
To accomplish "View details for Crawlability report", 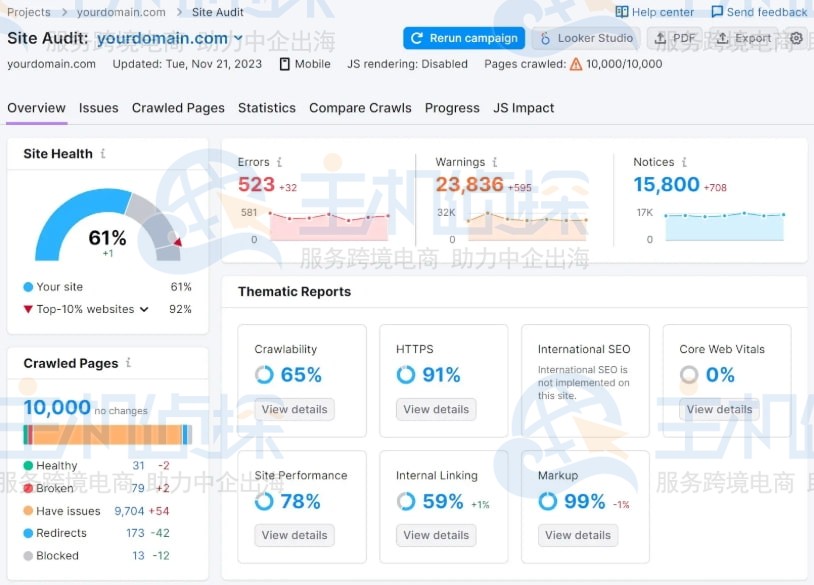I will tap(294, 409).
